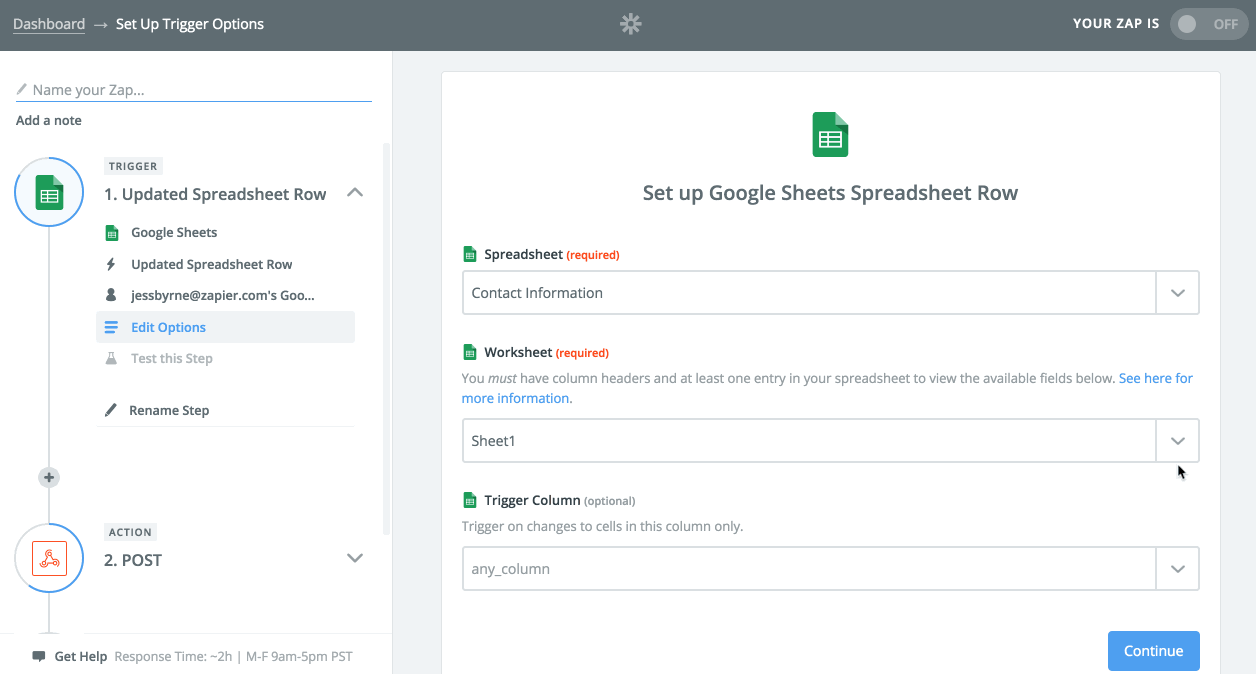Click the TRIGGER badge label
1256x674 pixels.
pyautogui.click(x=133, y=166)
